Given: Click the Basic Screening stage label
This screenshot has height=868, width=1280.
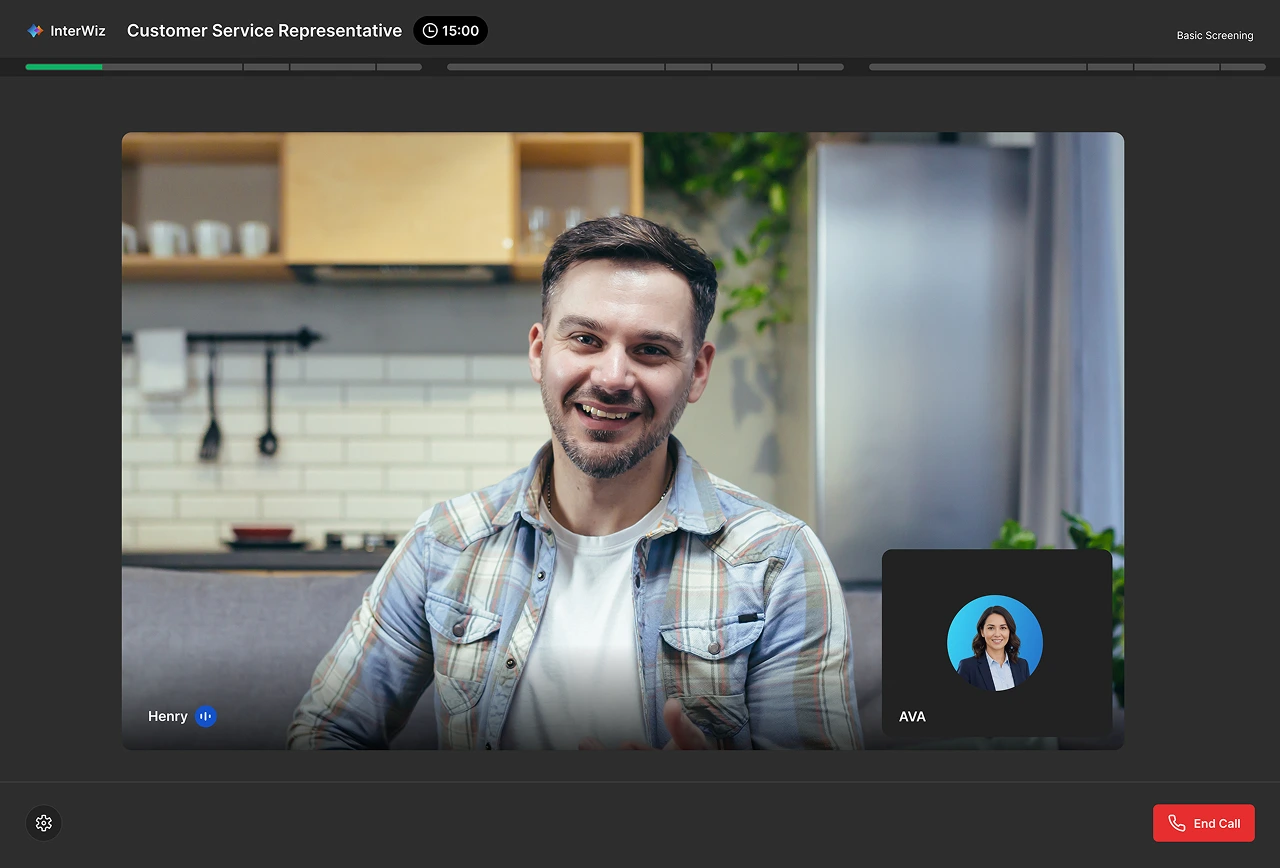Looking at the screenshot, I should pos(1214,35).
